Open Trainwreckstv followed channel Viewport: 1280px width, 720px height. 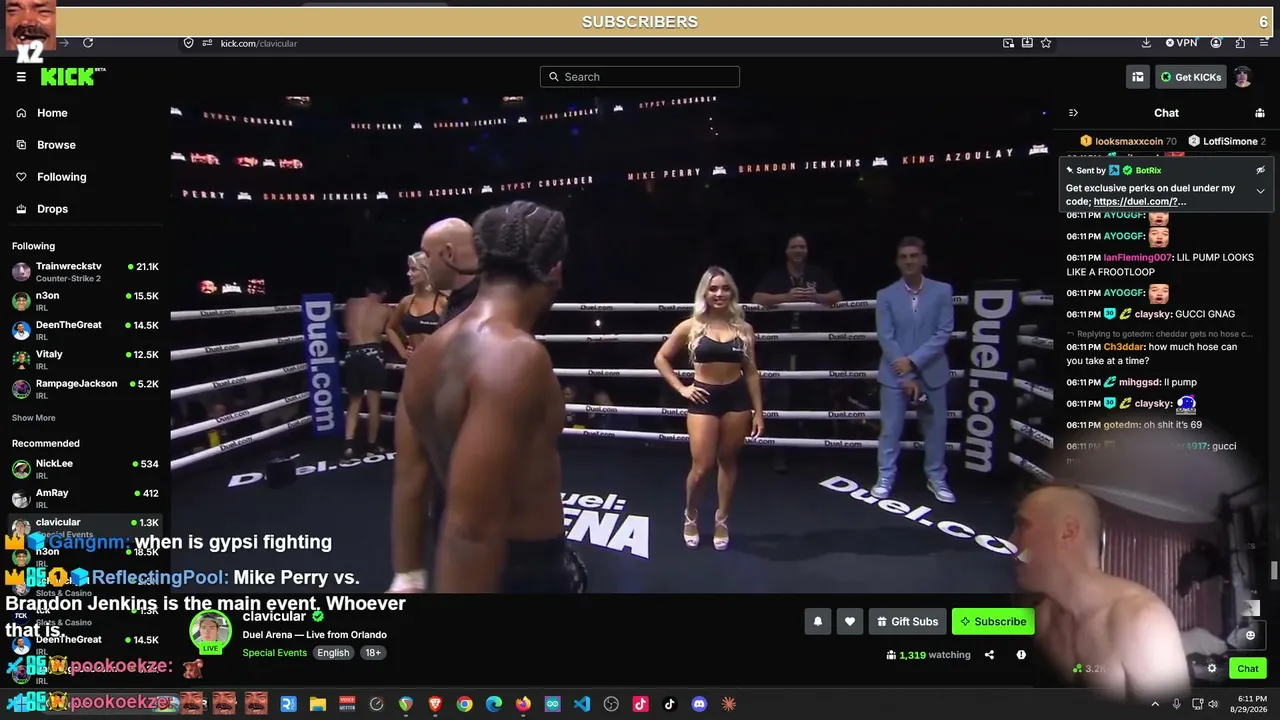[x=85, y=271]
